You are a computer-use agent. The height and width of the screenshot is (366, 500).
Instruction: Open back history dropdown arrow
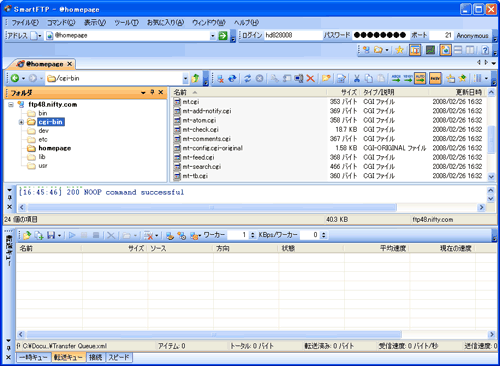coord(23,79)
